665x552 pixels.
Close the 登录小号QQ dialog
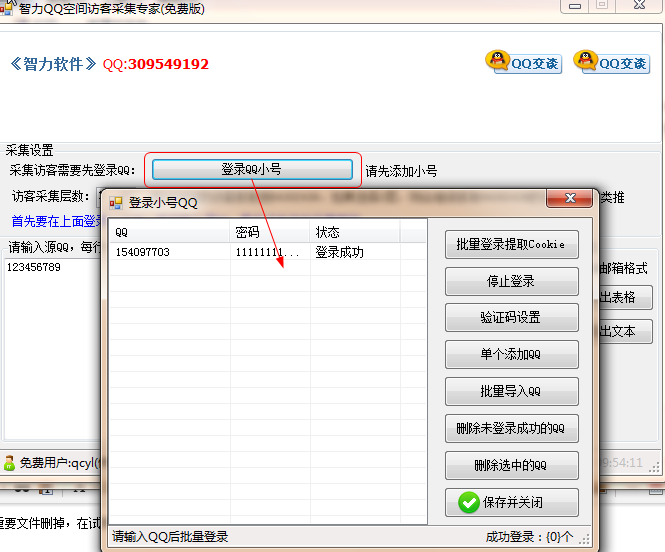coord(570,198)
